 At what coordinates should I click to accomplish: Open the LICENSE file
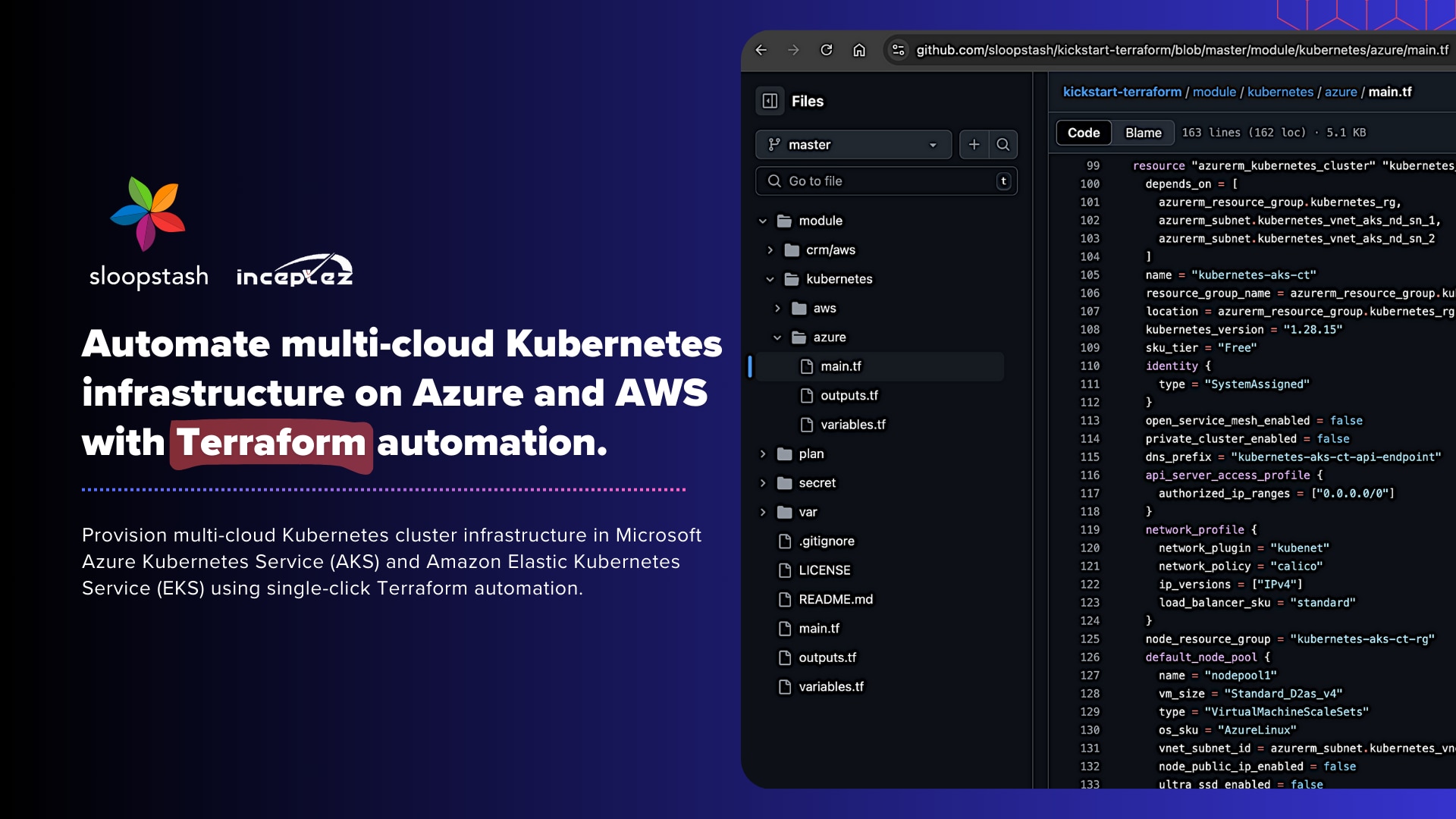(x=824, y=570)
